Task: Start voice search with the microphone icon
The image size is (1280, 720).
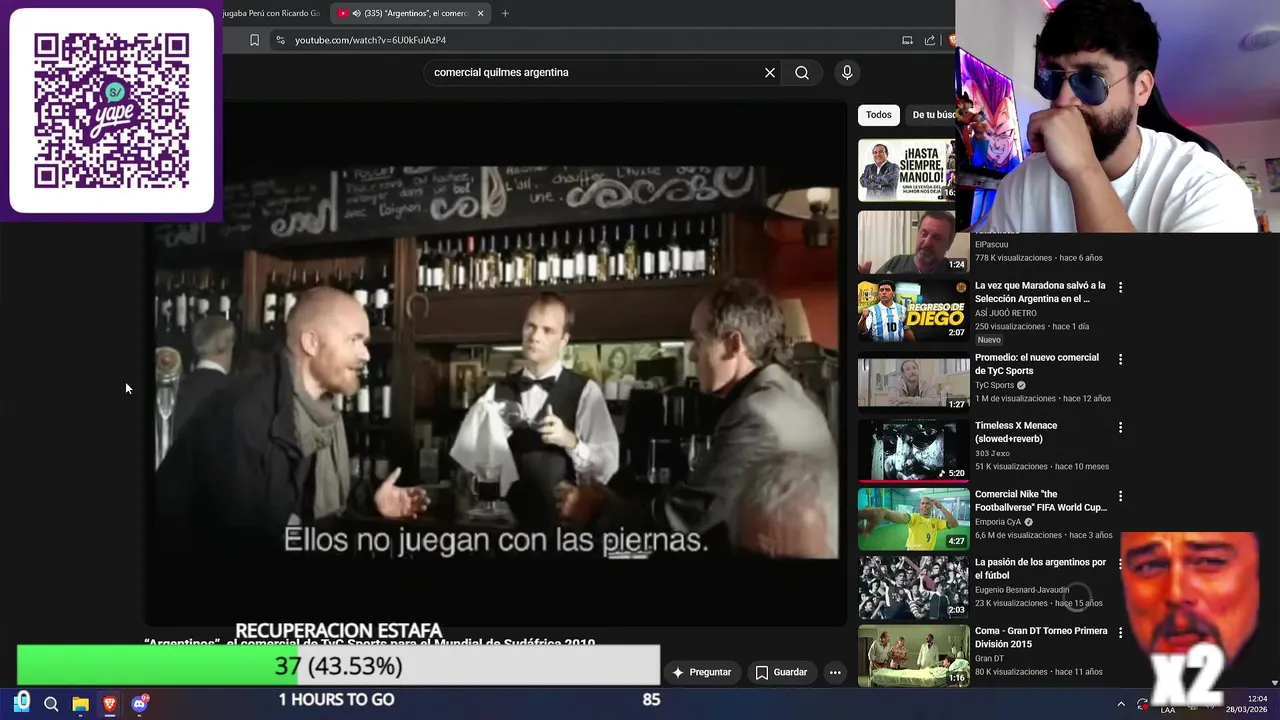Action: coord(847,72)
